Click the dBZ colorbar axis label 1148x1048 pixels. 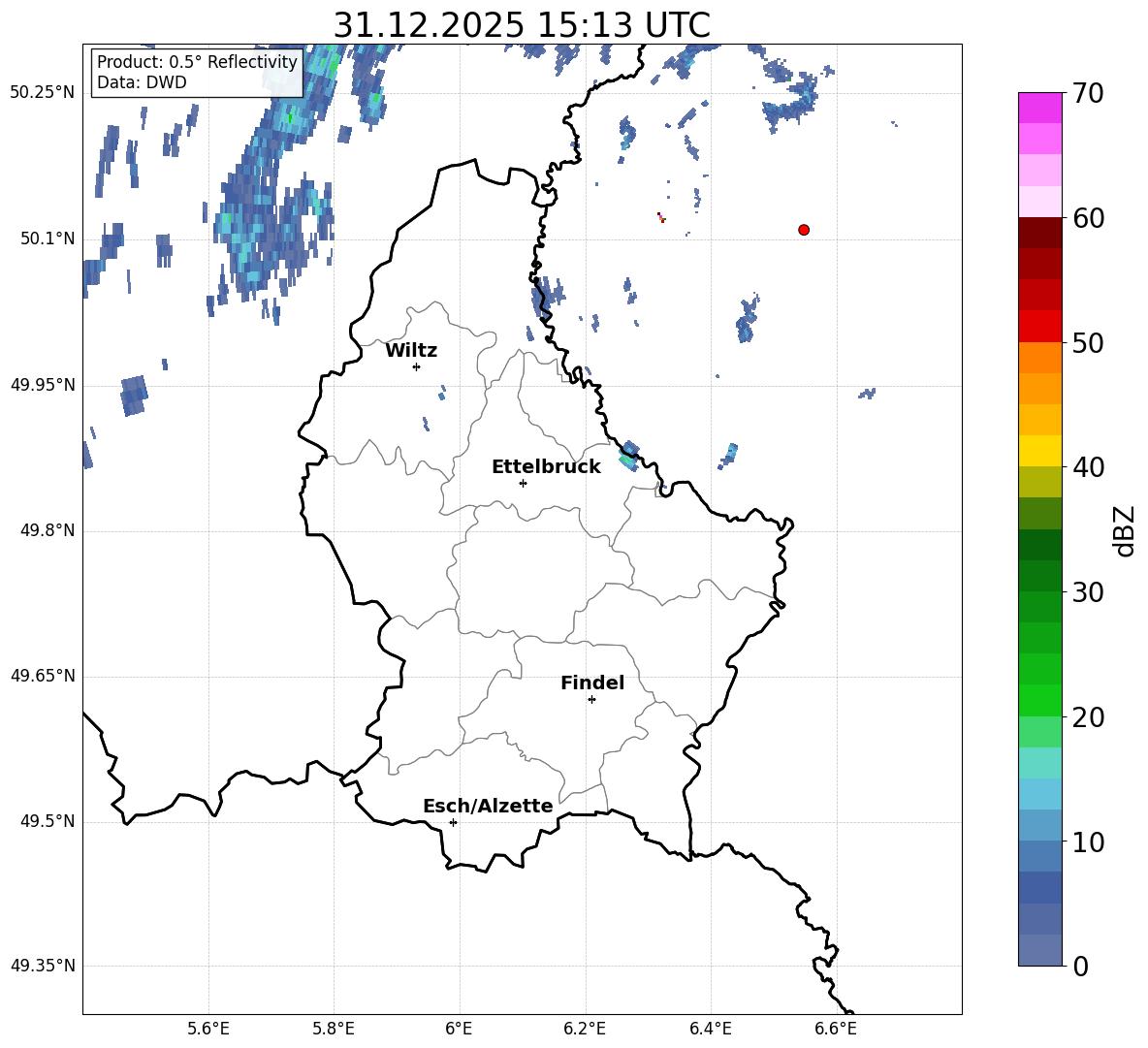pos(1124,530)
